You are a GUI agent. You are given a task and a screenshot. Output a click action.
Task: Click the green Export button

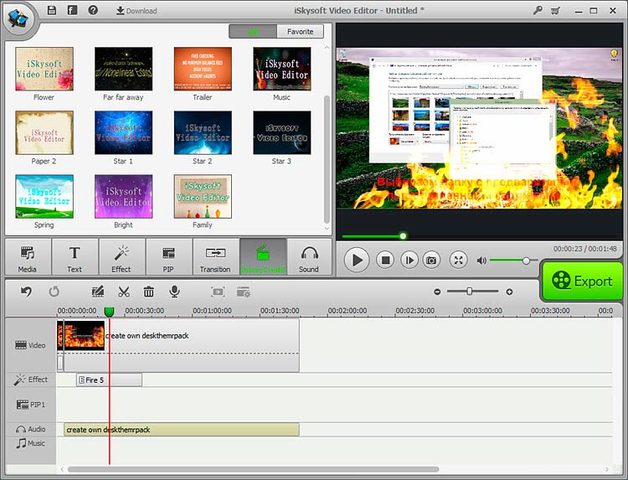point(582,281)
